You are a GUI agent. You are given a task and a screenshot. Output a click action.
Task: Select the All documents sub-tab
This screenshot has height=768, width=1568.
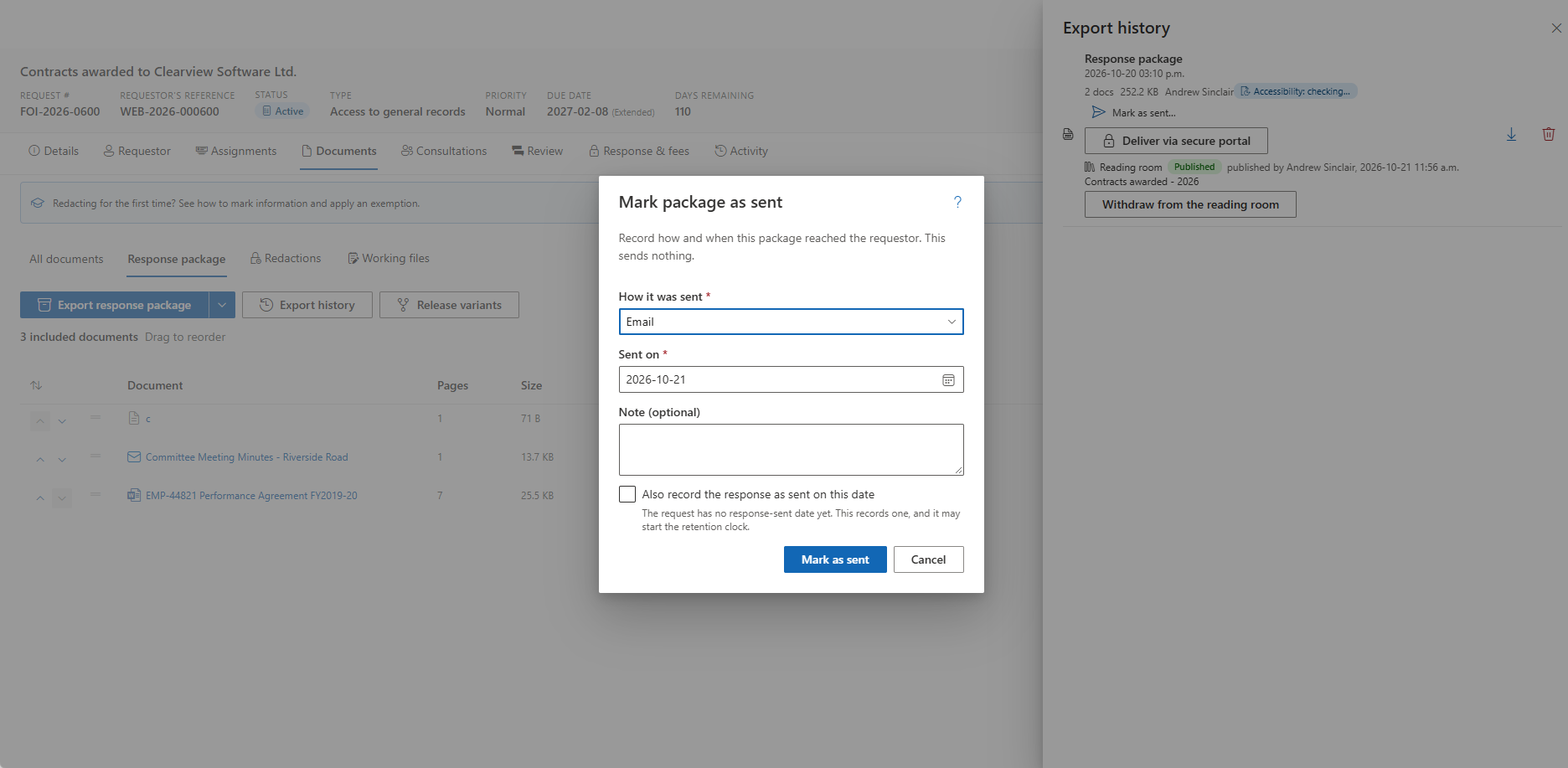pos(66,260)
